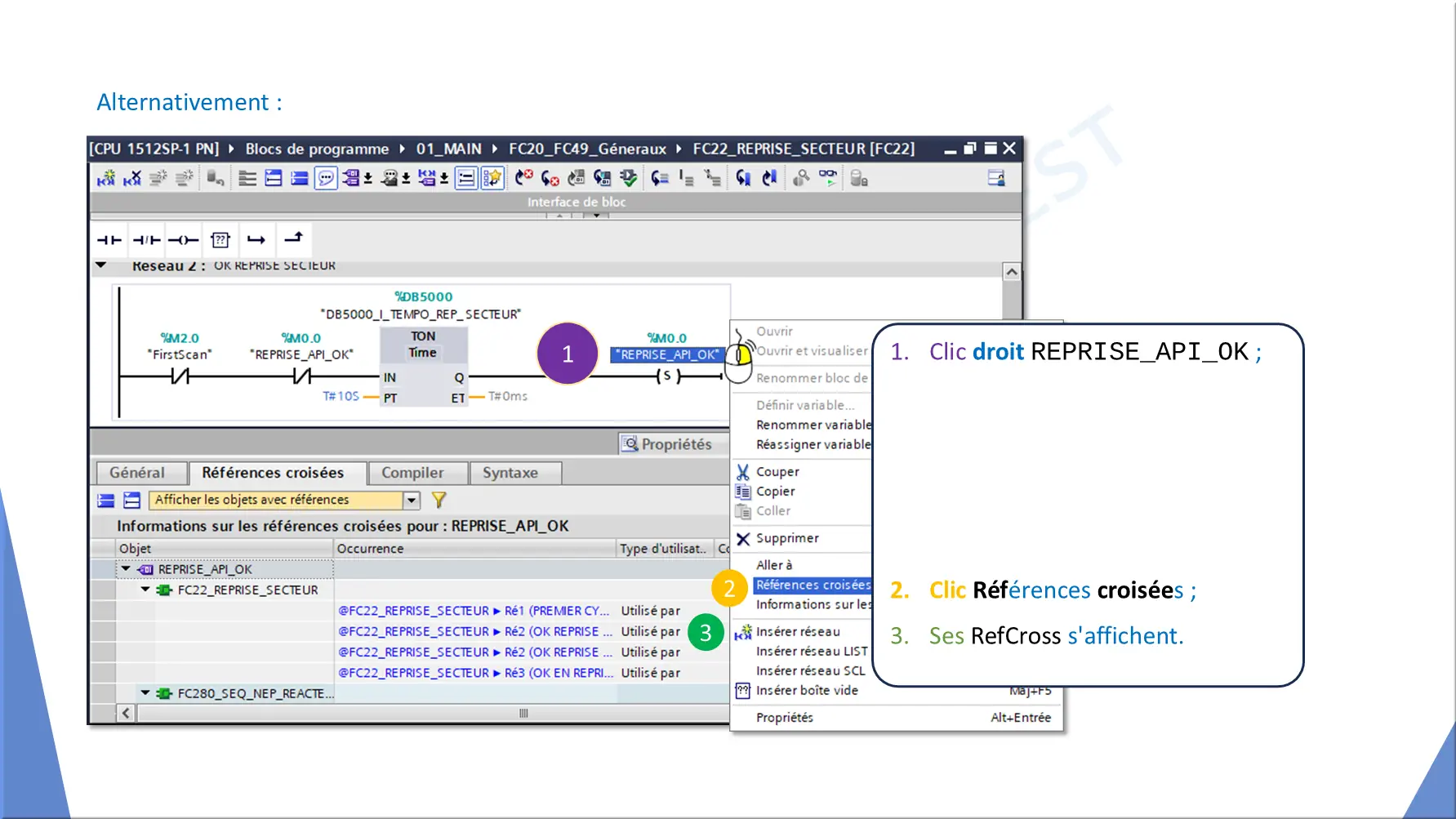This screenshot has width=1456, height=819.
Task: Open 'Afficher les objets avec références' dropdown
Action: click(412, 500)
